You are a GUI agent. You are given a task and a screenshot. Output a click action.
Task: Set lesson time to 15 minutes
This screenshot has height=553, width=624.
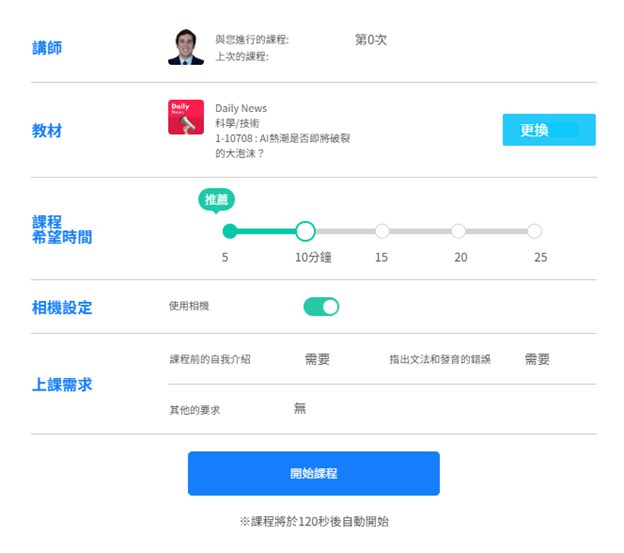point(382,232)
